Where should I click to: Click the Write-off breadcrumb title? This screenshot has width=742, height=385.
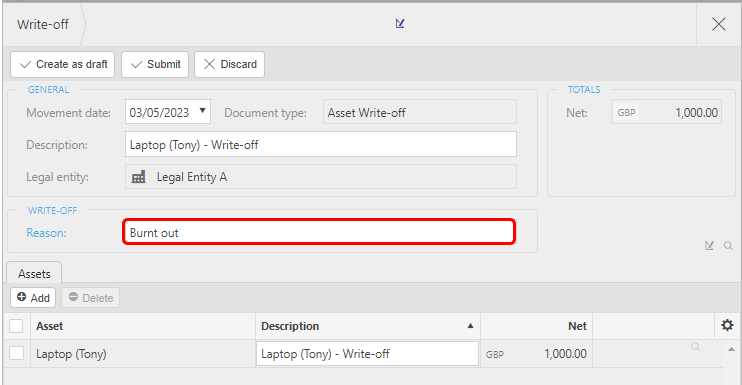43,25
